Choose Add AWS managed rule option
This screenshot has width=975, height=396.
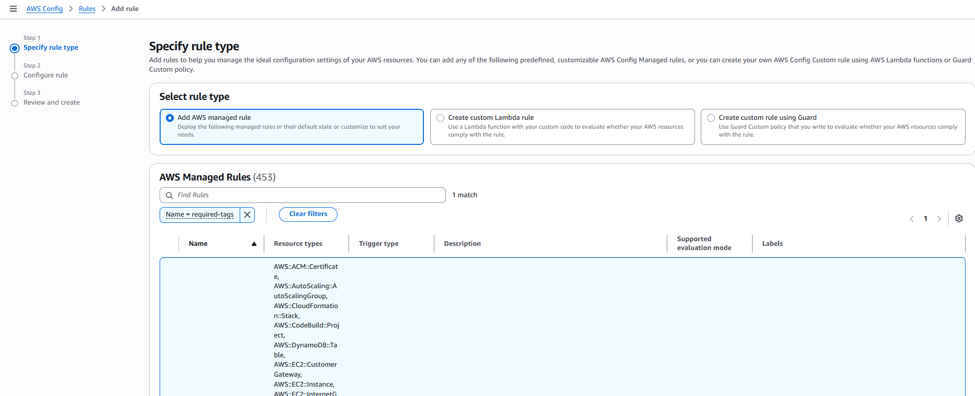click(292, 127)
